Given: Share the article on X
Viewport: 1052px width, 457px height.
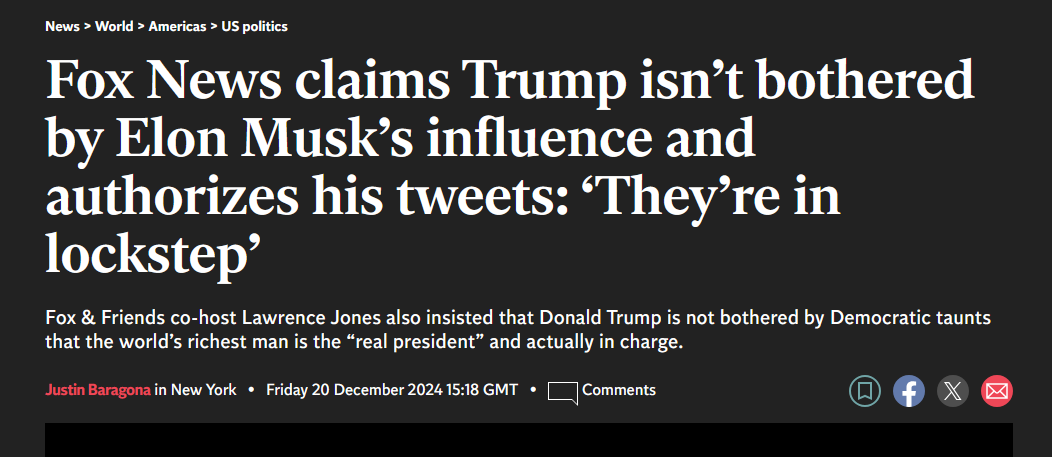Looking at the screenshot, I should point(953,391).
